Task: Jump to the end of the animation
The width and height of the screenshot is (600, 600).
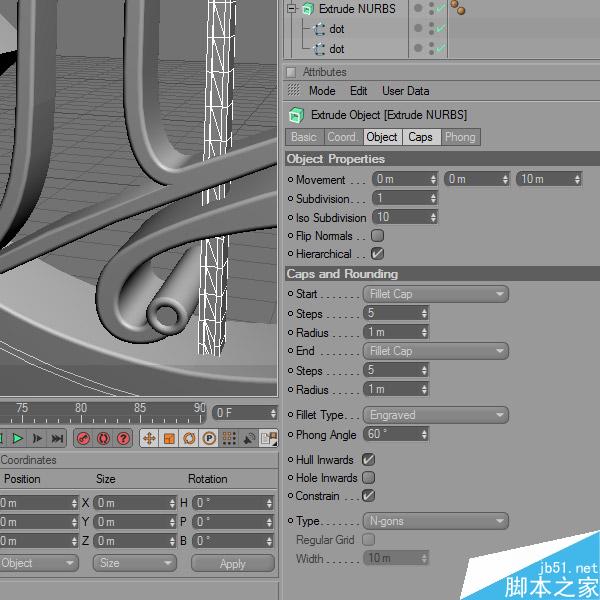Action: point(57,439)
